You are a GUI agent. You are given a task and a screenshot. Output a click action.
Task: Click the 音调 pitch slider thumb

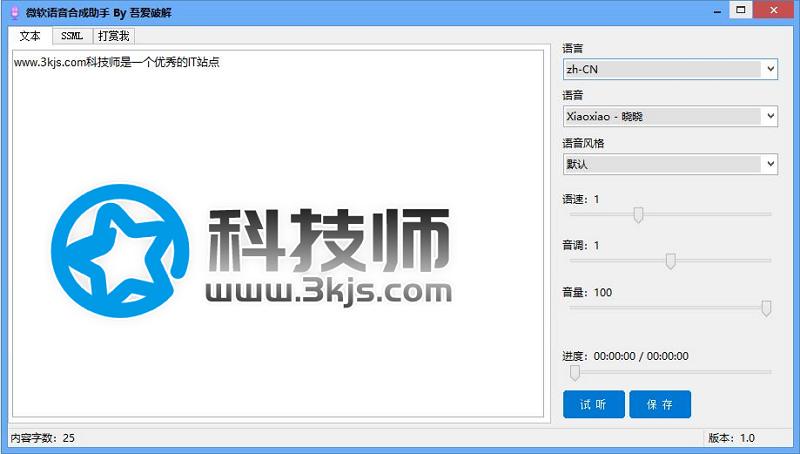[x=670, y=261]
